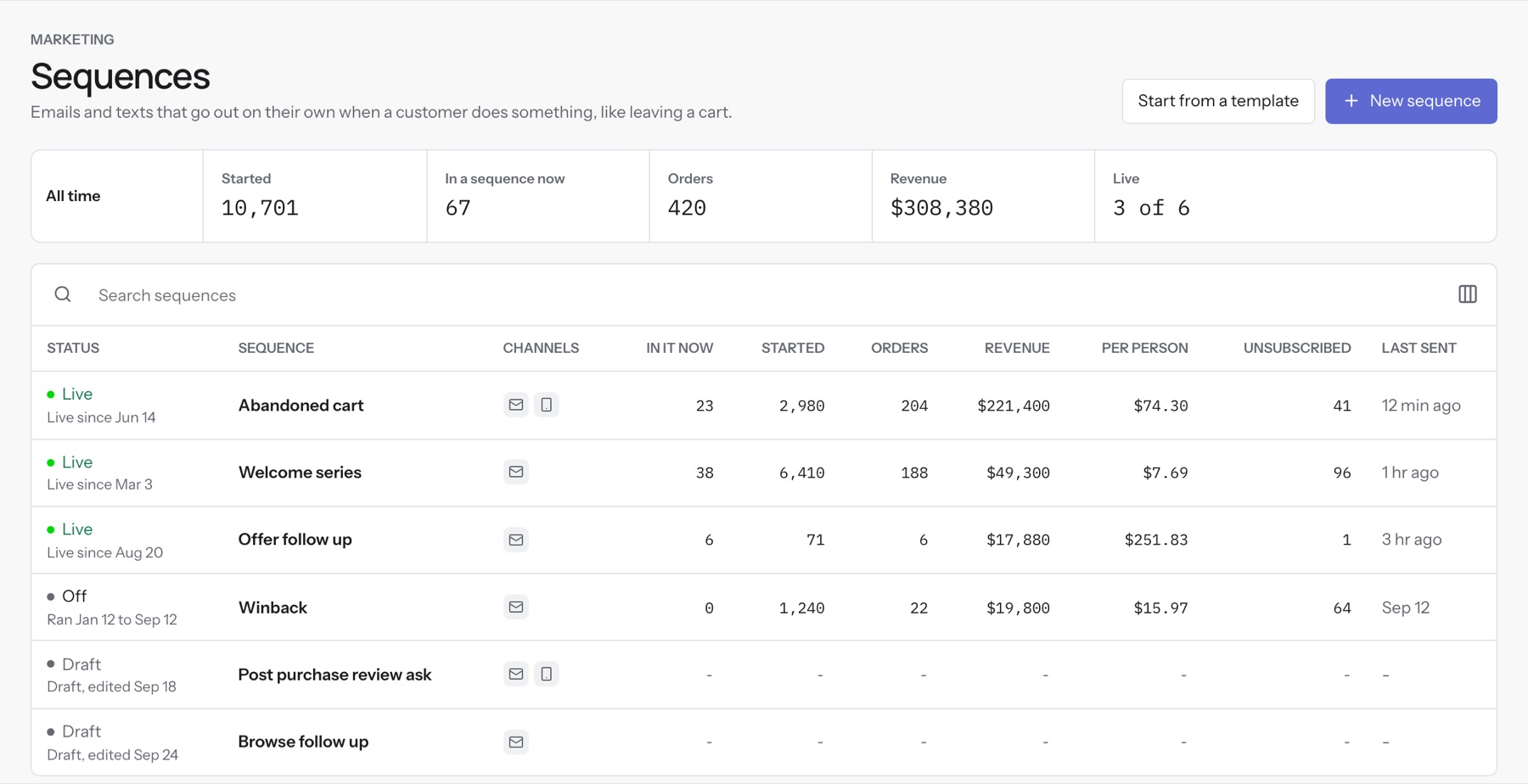Sort by the Started column header

(x=793, y=348)
